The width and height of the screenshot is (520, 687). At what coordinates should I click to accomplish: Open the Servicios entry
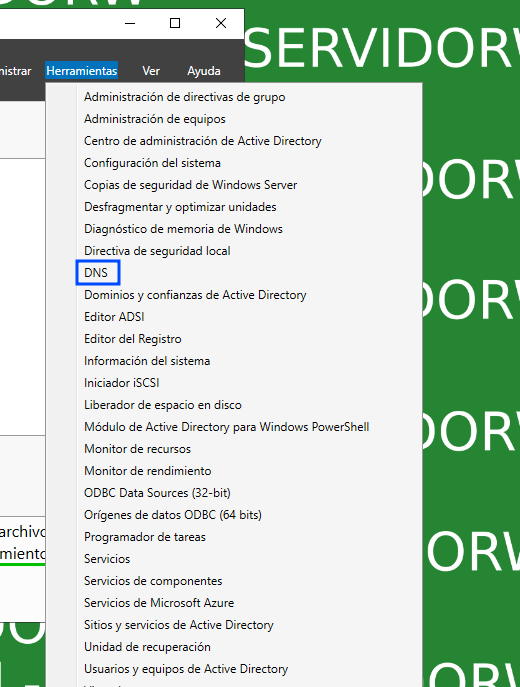[x=107, y=559]
